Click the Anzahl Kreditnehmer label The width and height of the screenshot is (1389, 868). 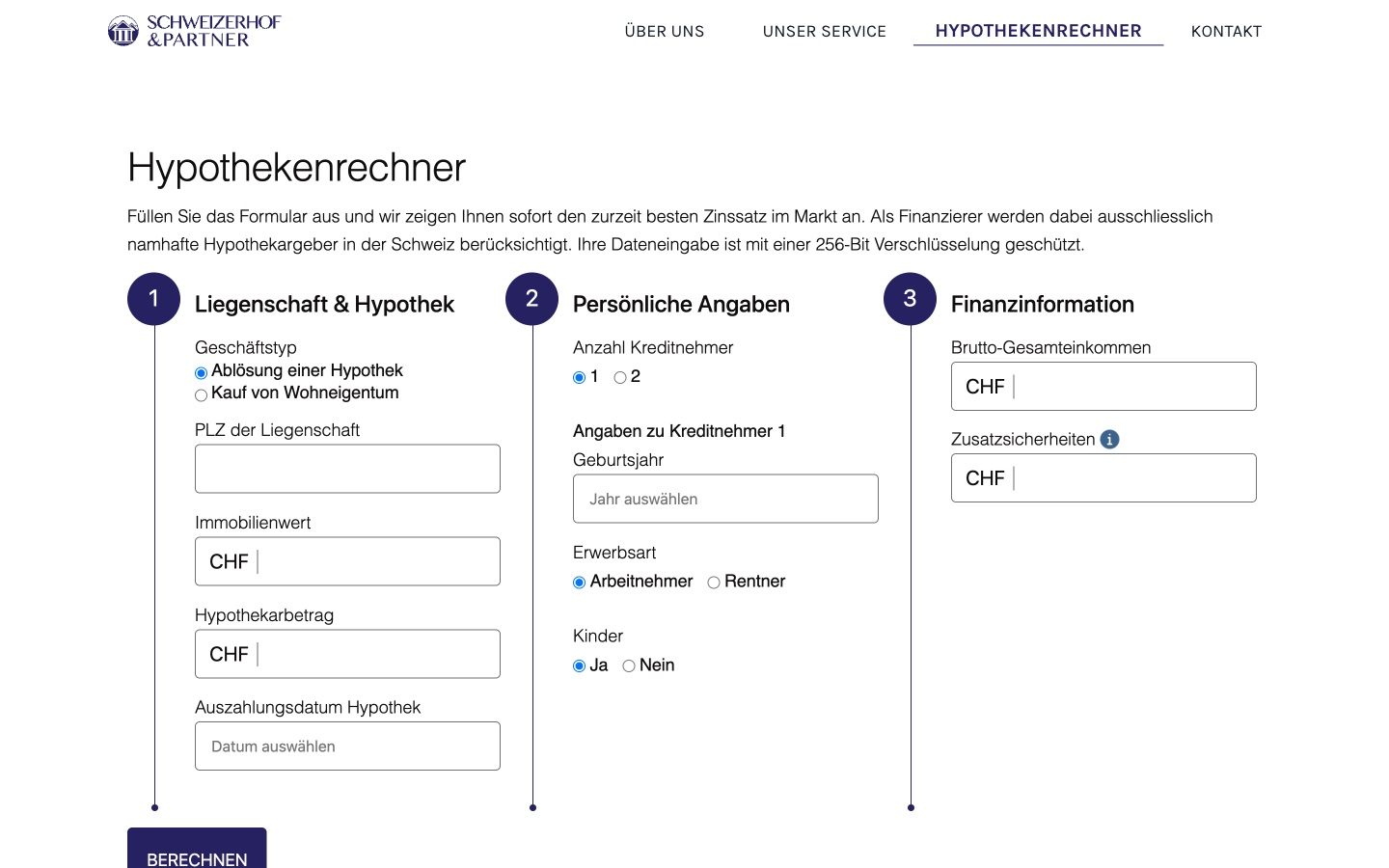653,347
